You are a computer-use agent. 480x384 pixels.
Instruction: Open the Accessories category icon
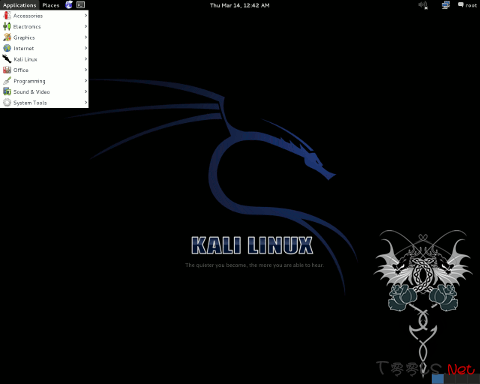(7, 15)
